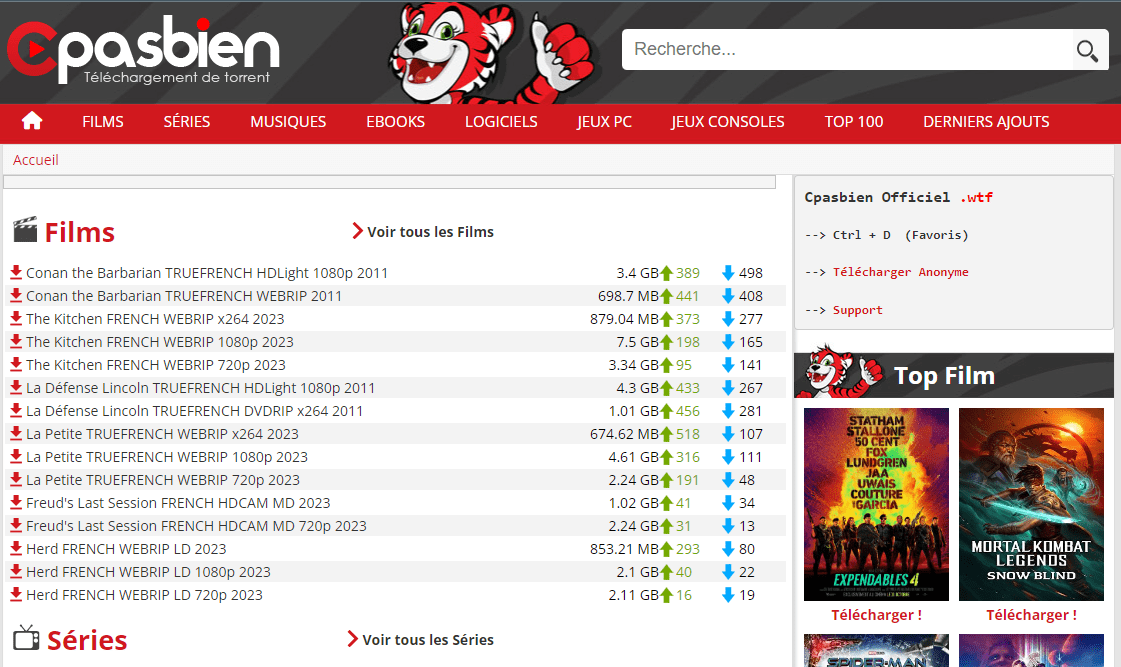Click the small tiger icon beside Top Film

[839, 374]
